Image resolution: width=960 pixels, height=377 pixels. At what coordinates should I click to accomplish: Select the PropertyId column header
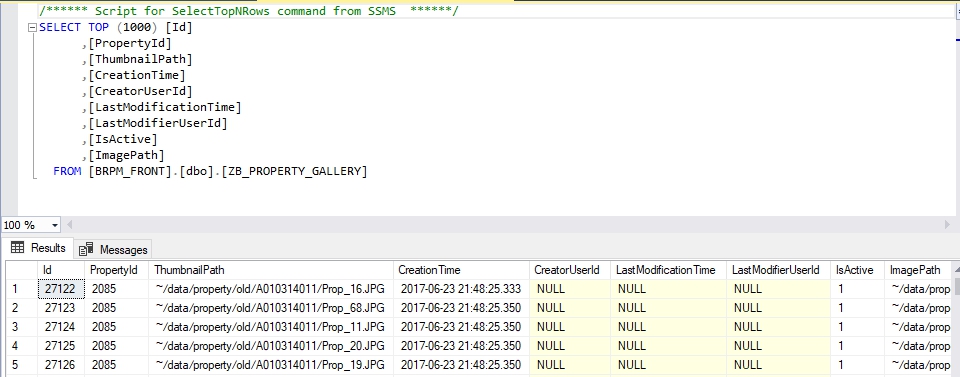pyautogui.click(x=116, y=270)
